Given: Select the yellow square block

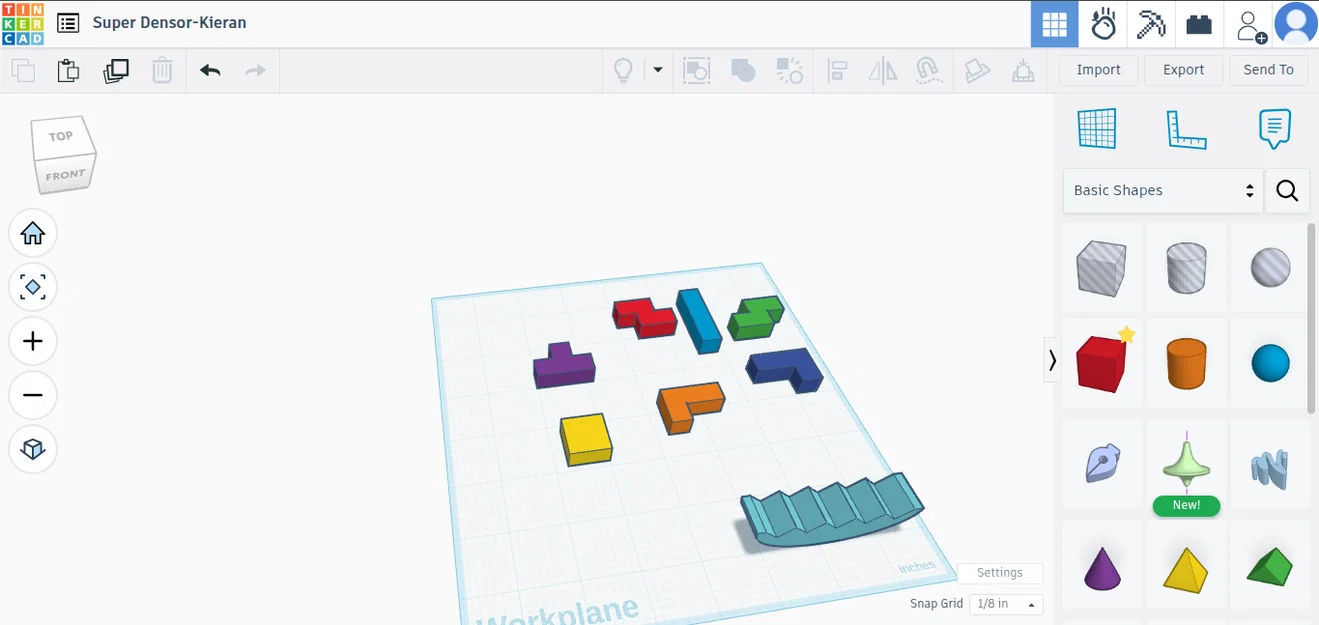Looking at the screenshot, I should click(x=586, y=440).
